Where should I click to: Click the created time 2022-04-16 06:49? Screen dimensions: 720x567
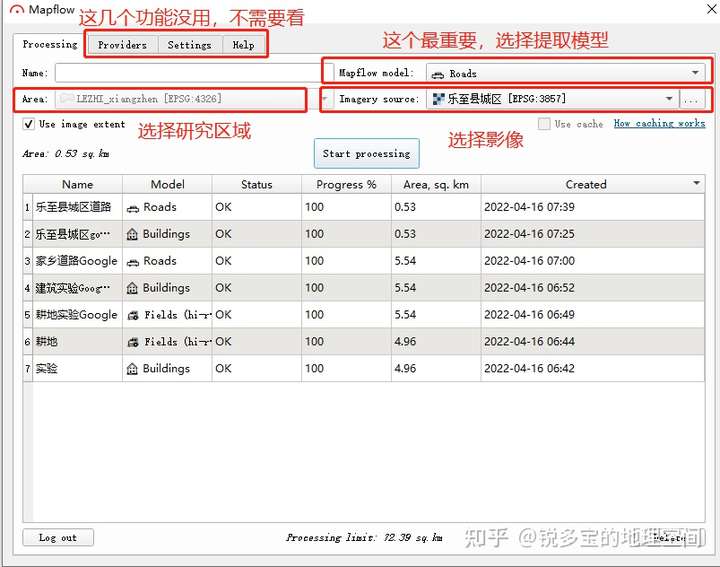click(529, 314)
